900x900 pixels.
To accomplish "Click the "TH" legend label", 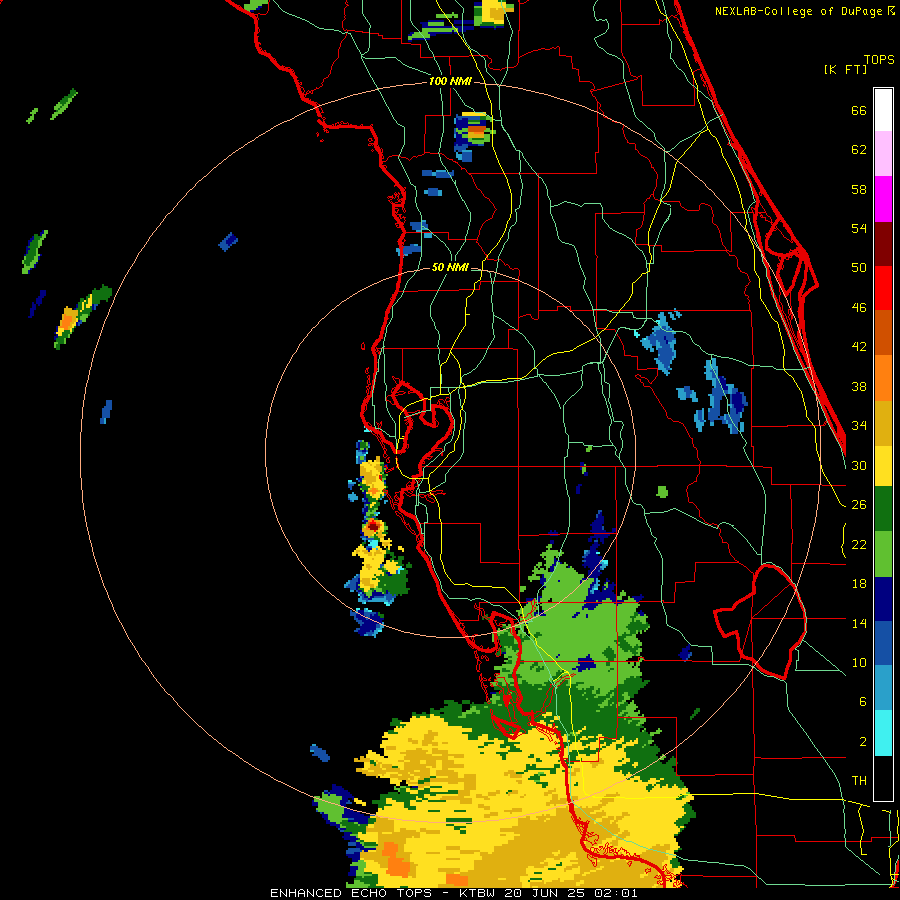I will click(859, 781).
